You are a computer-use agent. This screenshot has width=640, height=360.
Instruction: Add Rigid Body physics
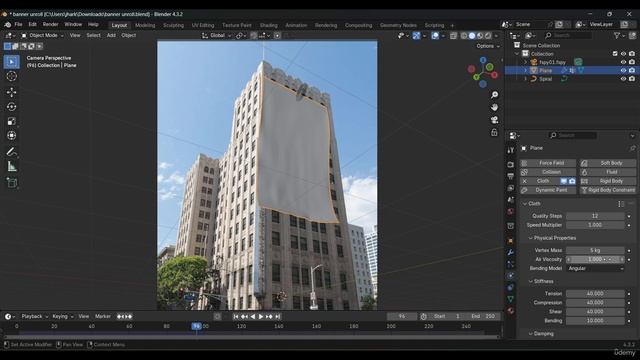point(608,181)
